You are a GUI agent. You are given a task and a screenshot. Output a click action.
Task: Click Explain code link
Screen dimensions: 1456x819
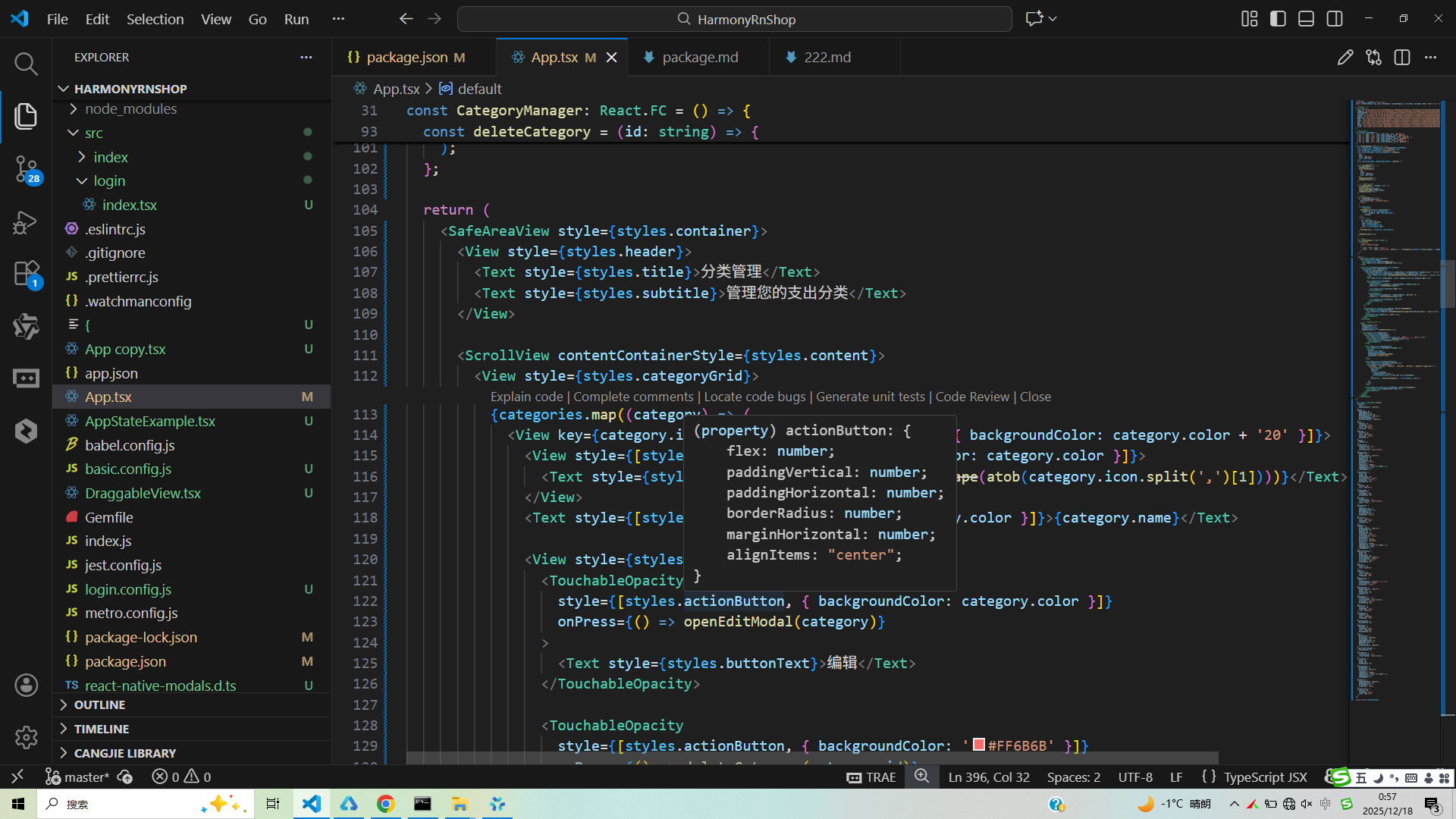(x=526, y=397)
